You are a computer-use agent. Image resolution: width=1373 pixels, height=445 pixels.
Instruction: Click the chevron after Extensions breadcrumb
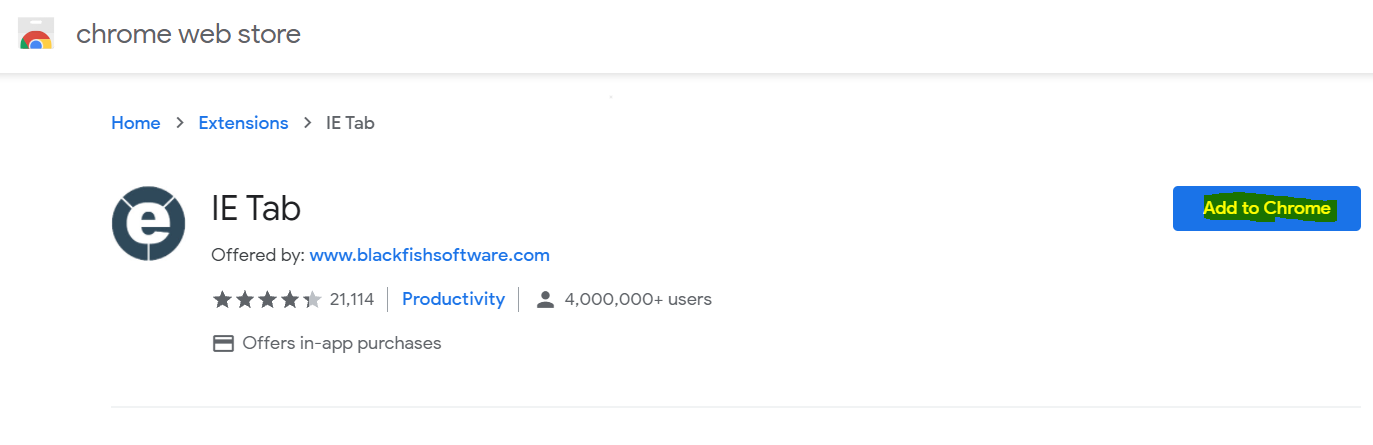[308, 123]
